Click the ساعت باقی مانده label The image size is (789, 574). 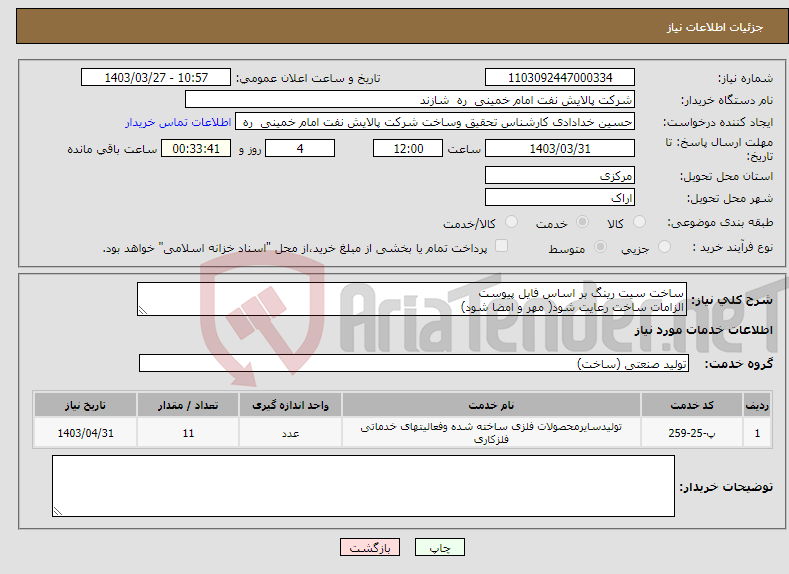pos(112,149)
